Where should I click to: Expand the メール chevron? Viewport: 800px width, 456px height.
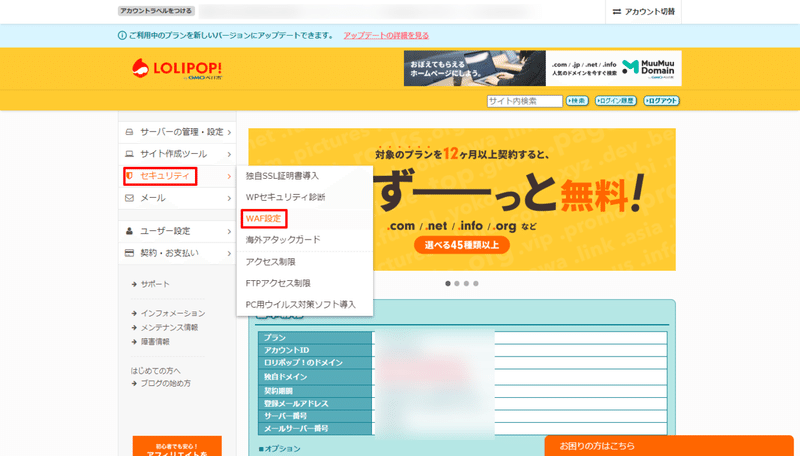229,198
